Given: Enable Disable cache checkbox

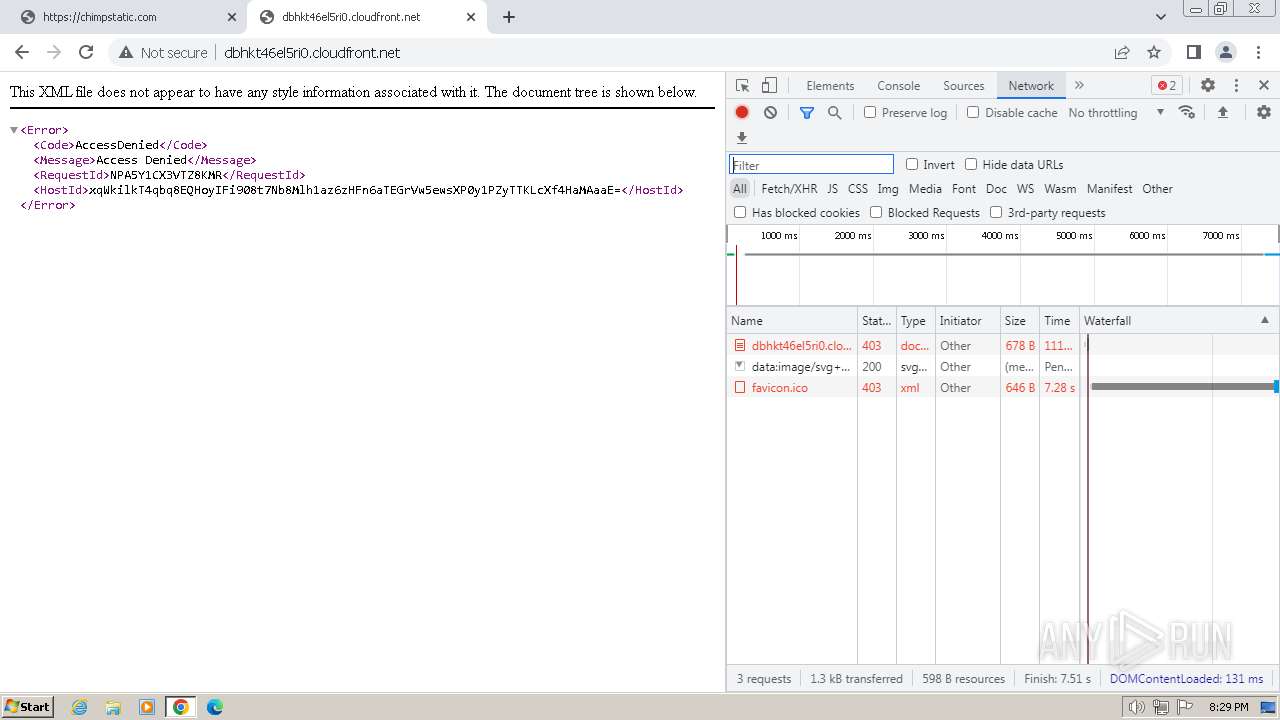Looking at the screenshot, I should click(973, 113).
